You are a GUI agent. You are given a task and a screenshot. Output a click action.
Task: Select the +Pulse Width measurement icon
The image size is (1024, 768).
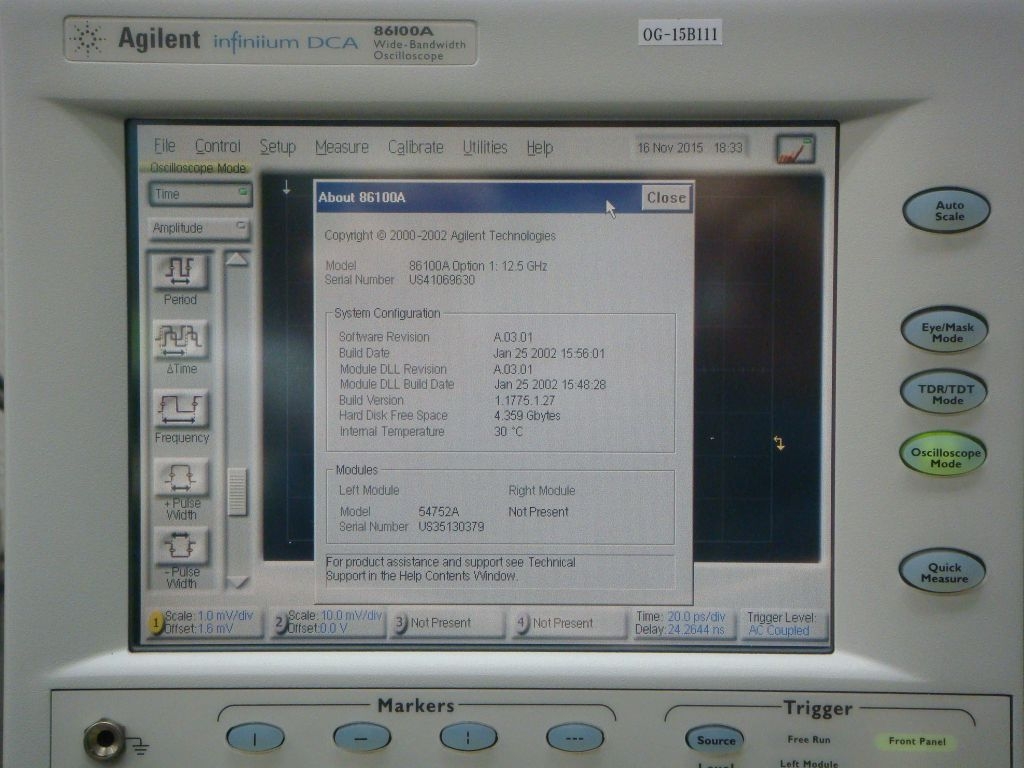pos(180,477)
